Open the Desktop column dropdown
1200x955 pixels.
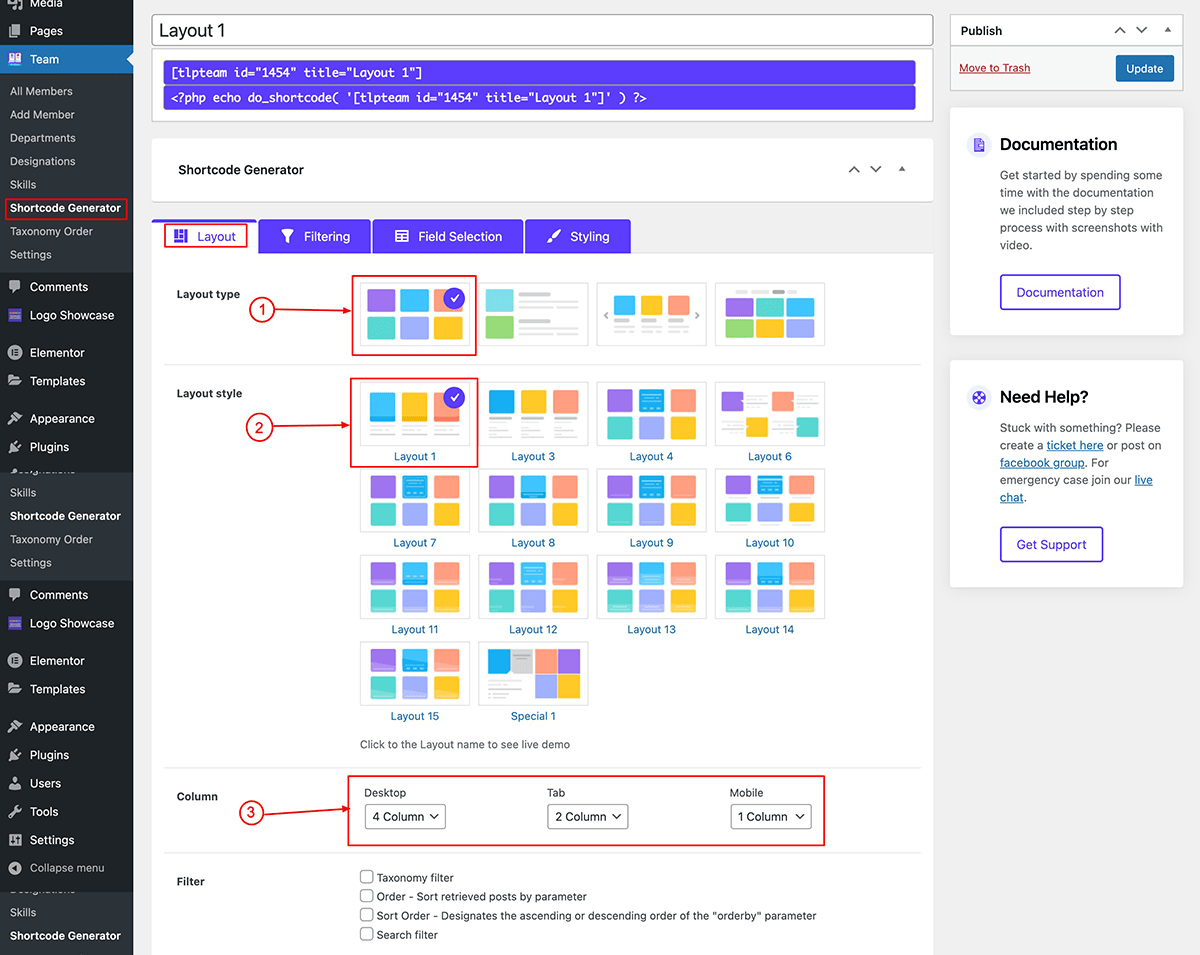(405, 817)
